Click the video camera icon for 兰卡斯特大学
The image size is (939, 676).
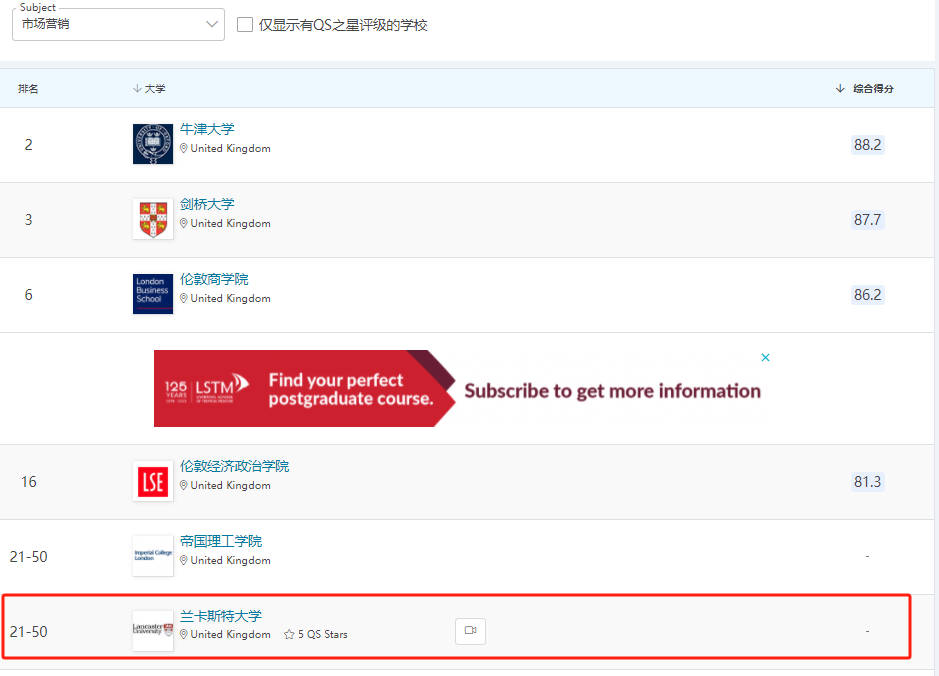pos(470,631)
